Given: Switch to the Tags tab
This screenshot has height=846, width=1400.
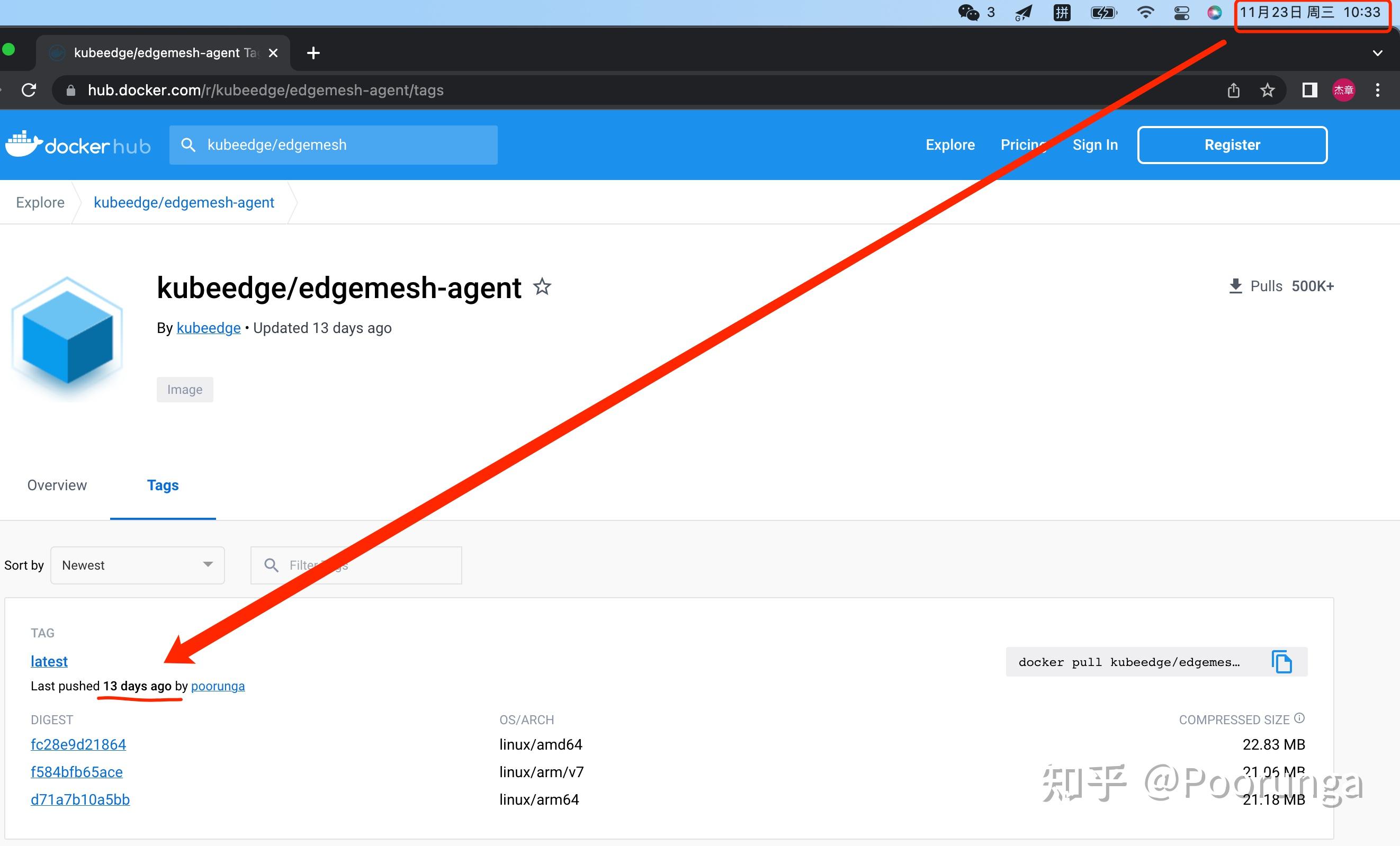Looking at the screenshot, I should click(163, 485).
